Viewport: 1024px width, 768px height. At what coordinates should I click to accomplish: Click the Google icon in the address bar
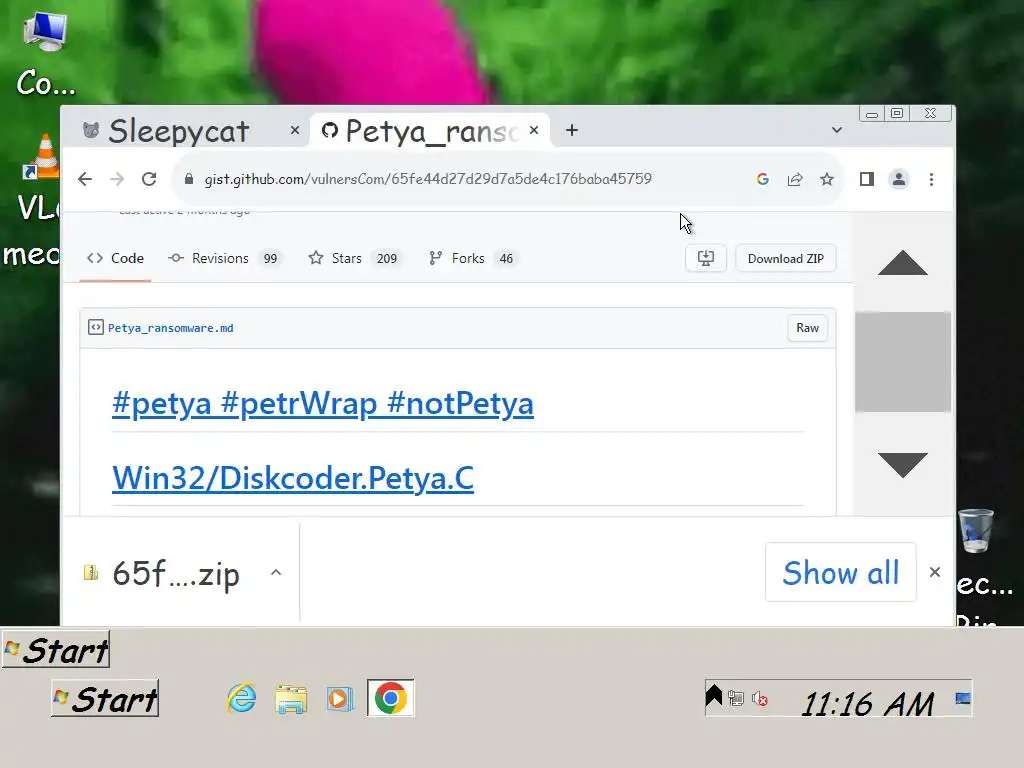762,179
